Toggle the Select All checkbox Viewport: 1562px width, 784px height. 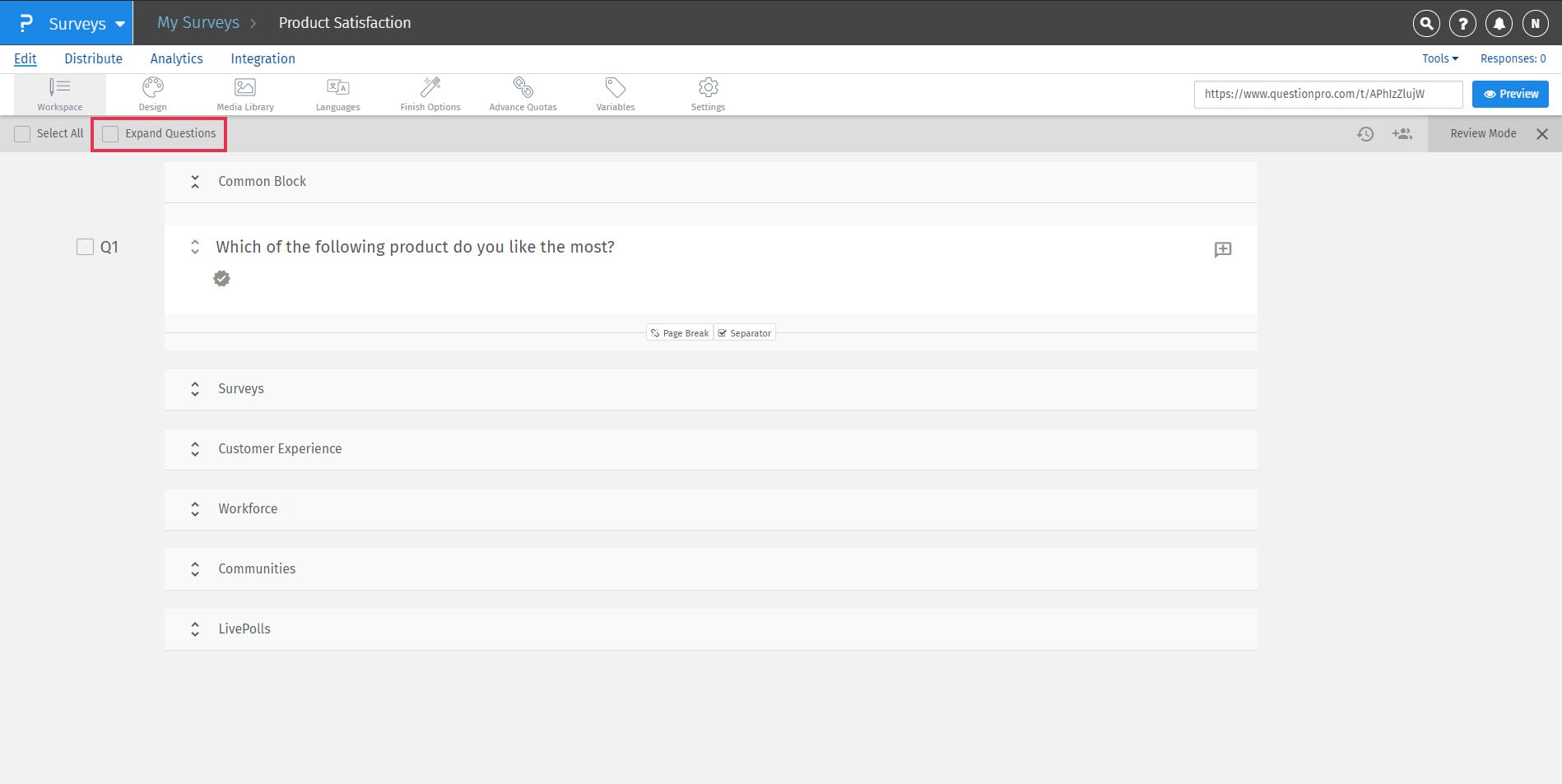click(x=22, y=134)
